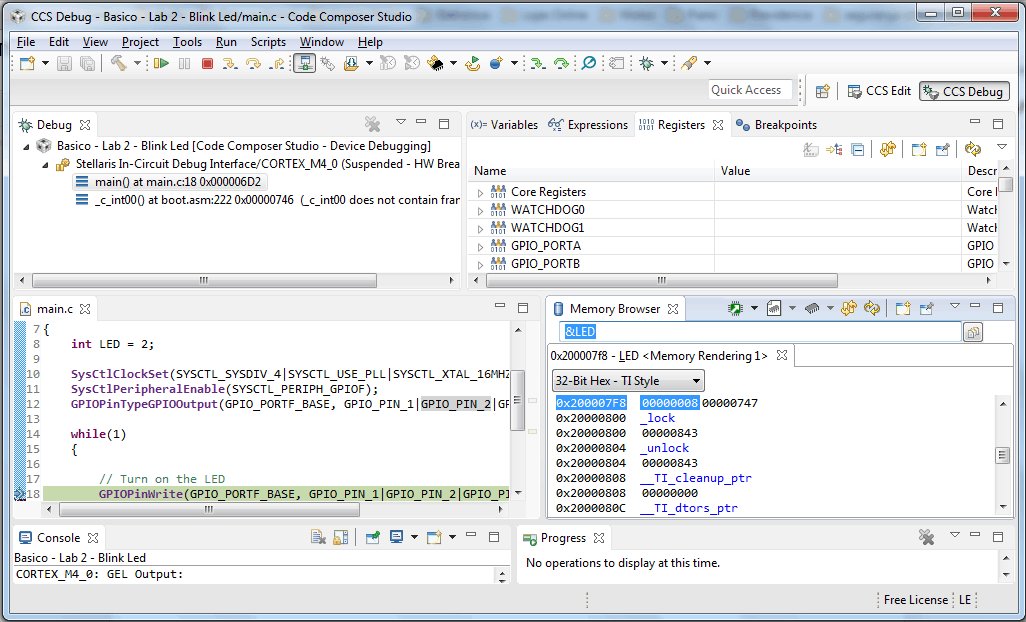The height and width of the screenshot is (622, 1026).
Task: Toggle Pin Memory Browser view icon
Action: pos(927,308)
